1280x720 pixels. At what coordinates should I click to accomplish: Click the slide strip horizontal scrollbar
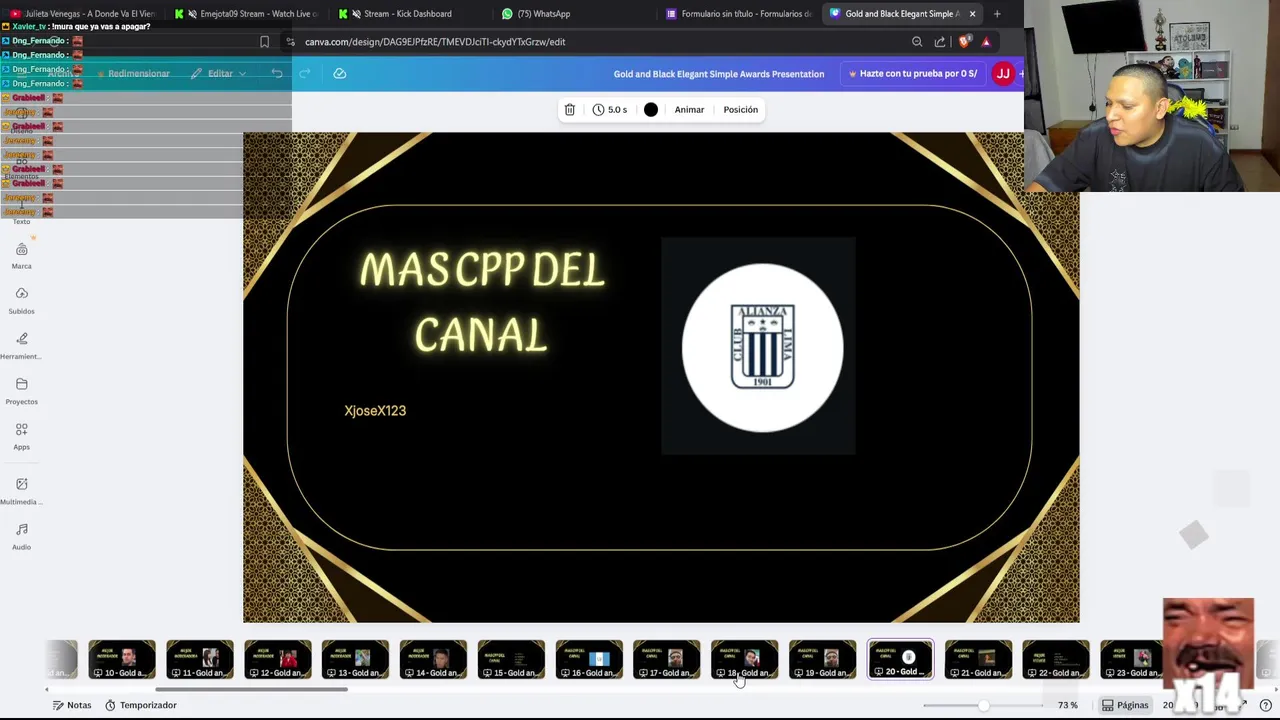point(252,689)
